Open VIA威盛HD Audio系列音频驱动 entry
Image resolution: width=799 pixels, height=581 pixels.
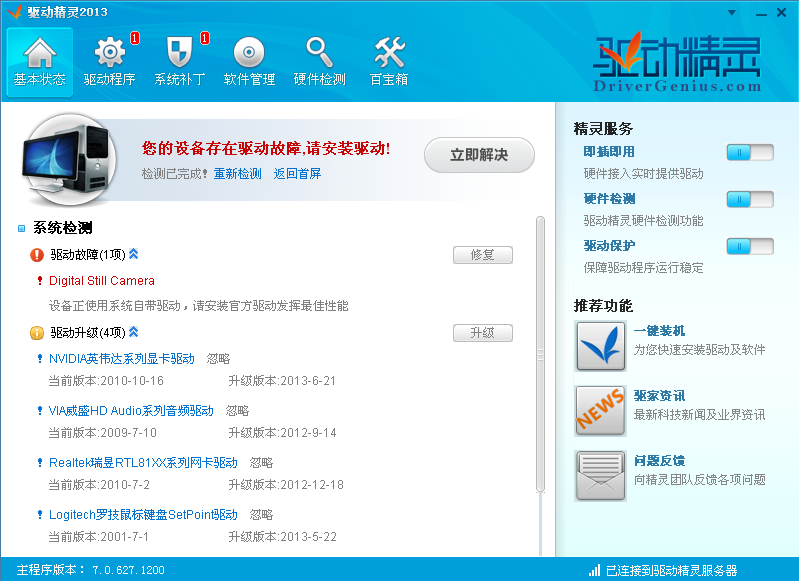click(x=131, y=411)
